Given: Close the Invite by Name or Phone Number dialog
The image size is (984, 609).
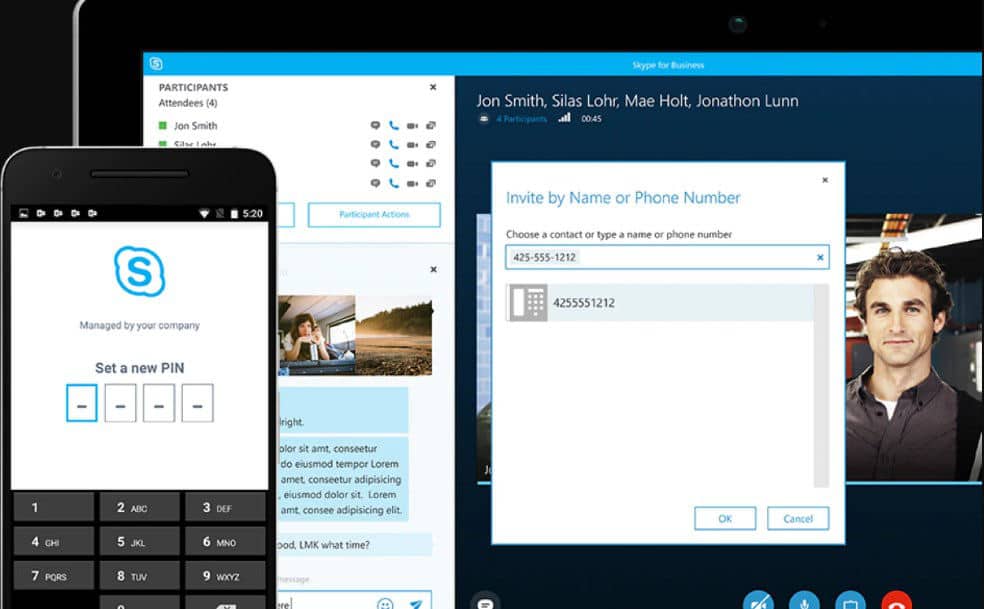Looking at the screenshot, I should click(825, 180).
